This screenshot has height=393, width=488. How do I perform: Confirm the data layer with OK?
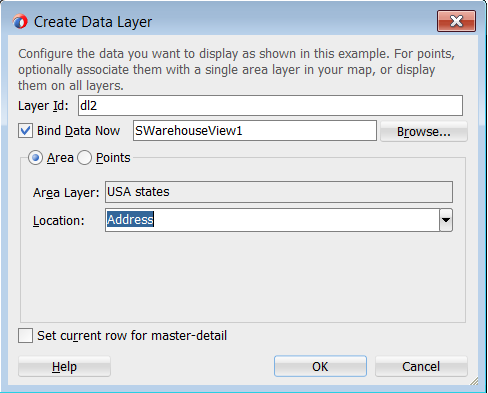320,366
